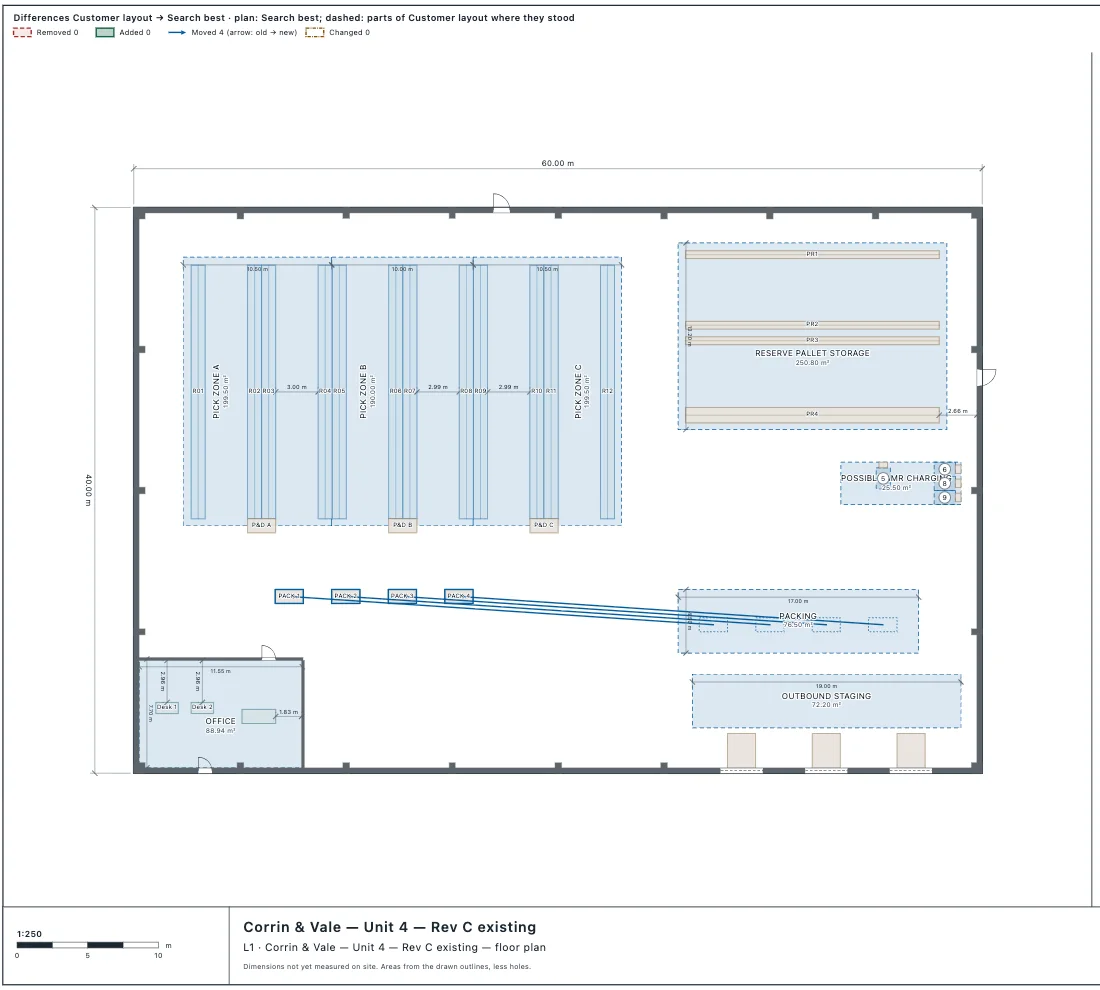Select the P&D B station

pos(403,526)
